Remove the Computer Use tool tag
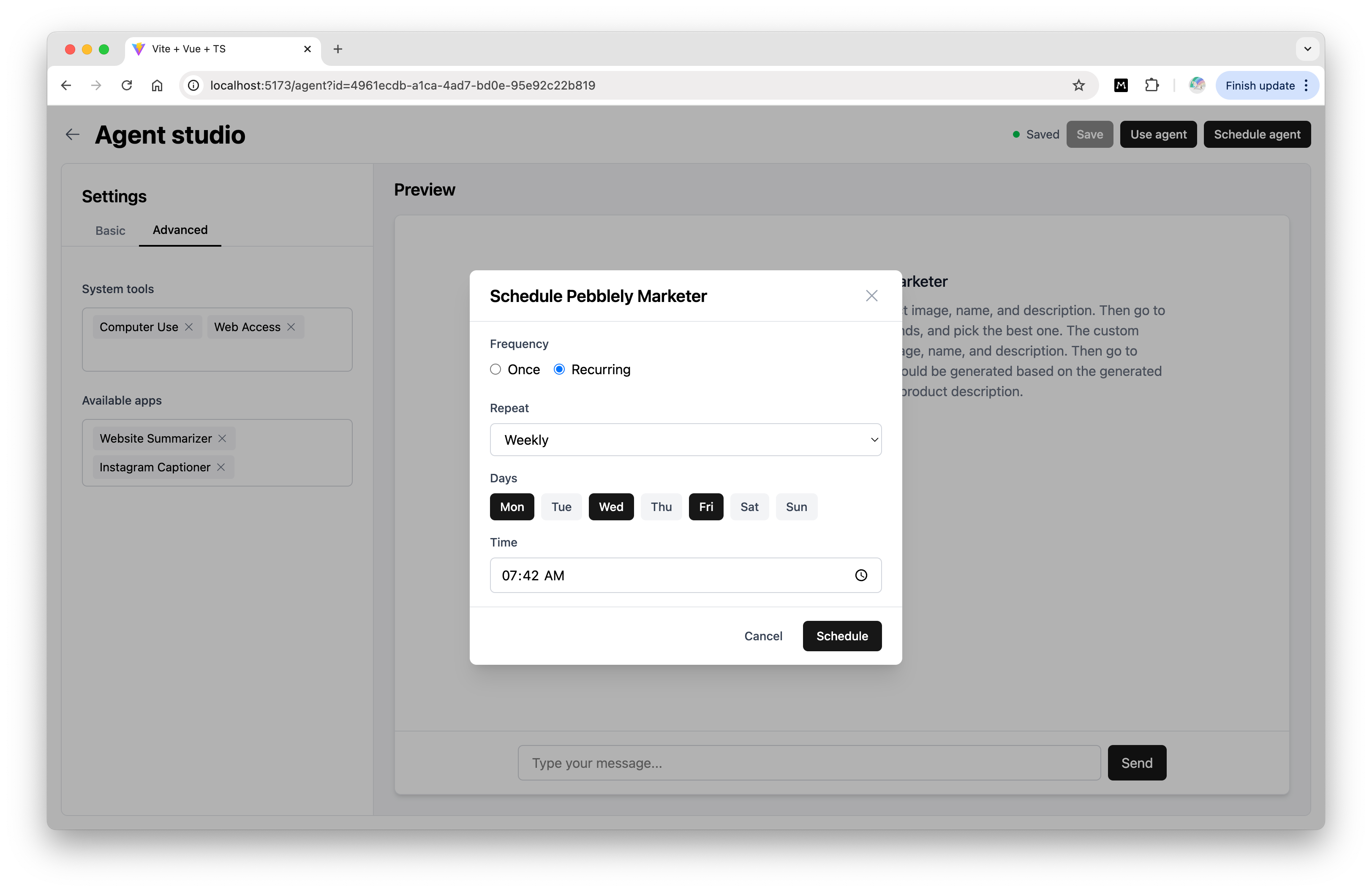Image resolution: width=1372 pixels, height=892 pixels. [x=188, y=327]
